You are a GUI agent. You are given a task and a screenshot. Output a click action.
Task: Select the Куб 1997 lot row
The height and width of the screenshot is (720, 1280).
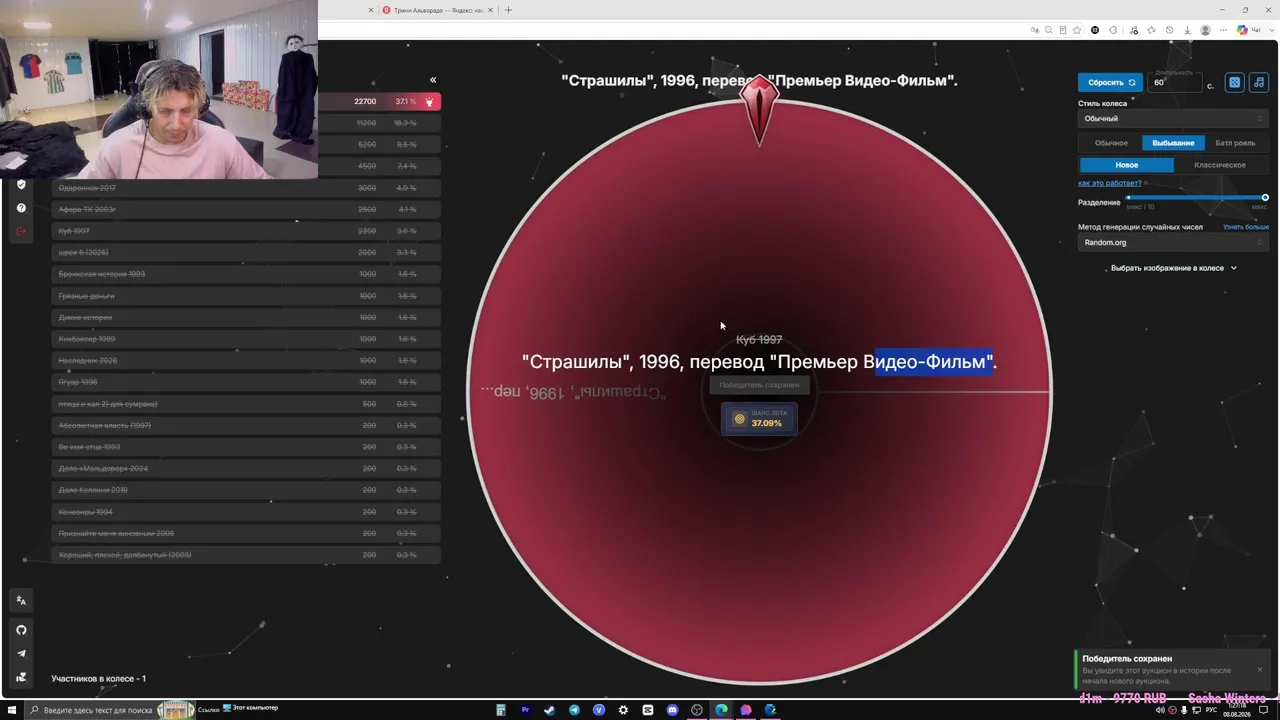[246, 231]
